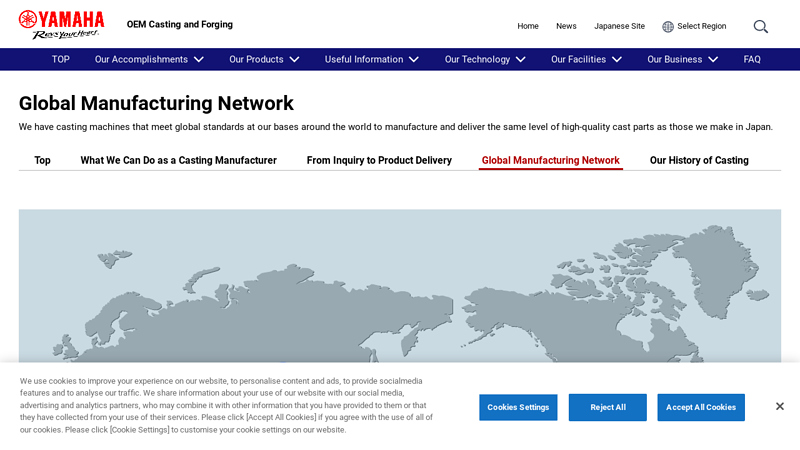
Task: Click the world map image
Action: pyautogui.click(x=399, y=286)
